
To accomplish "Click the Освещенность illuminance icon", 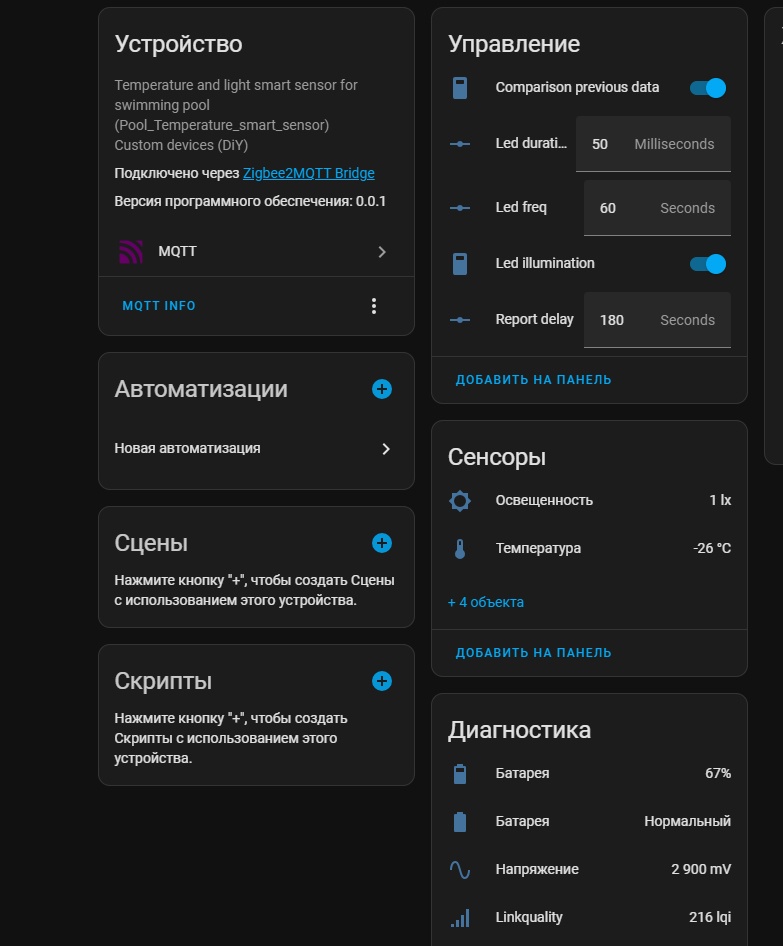I will [460, 500].
